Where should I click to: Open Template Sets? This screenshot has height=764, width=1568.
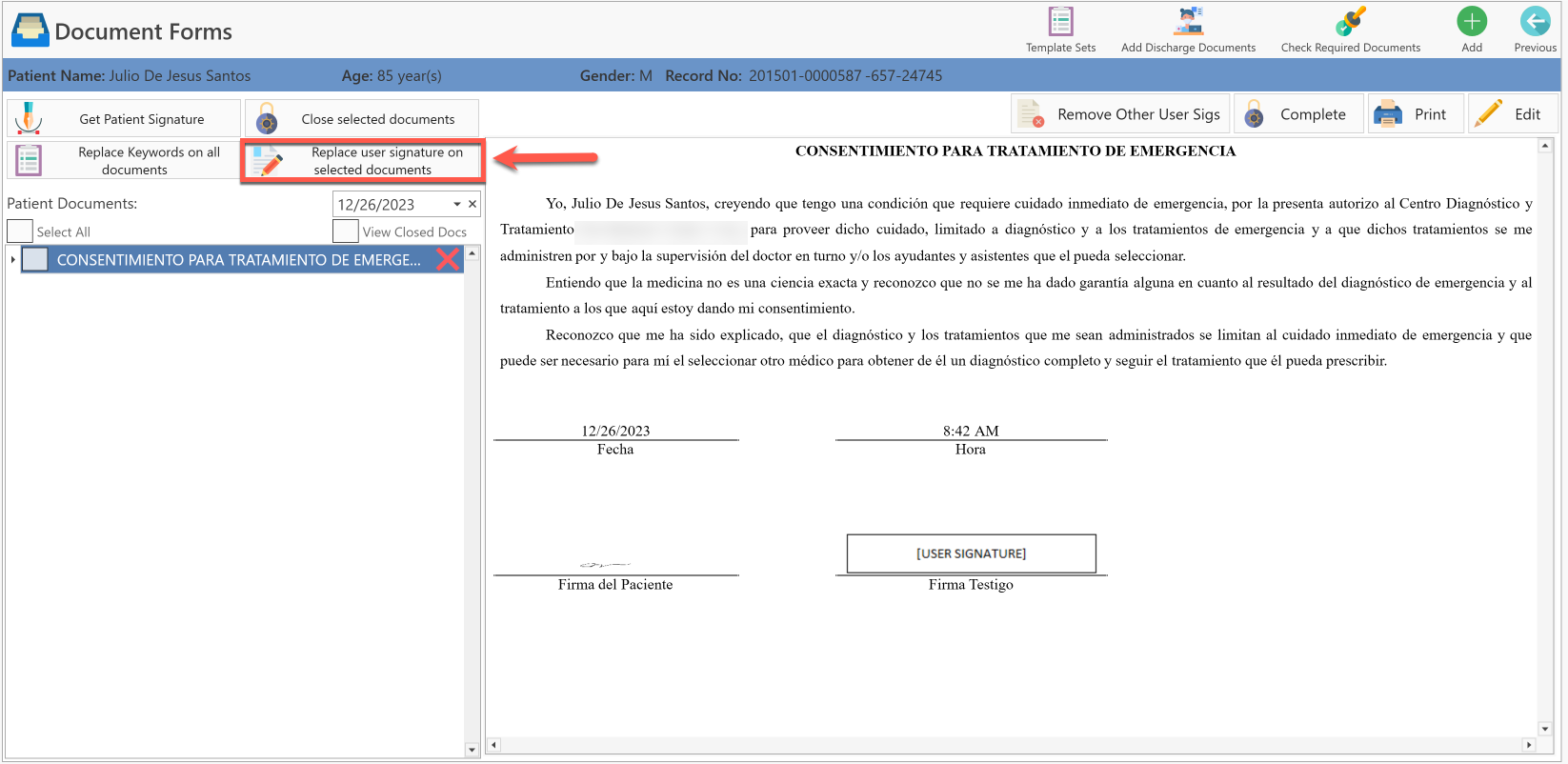pos(1060,30)
